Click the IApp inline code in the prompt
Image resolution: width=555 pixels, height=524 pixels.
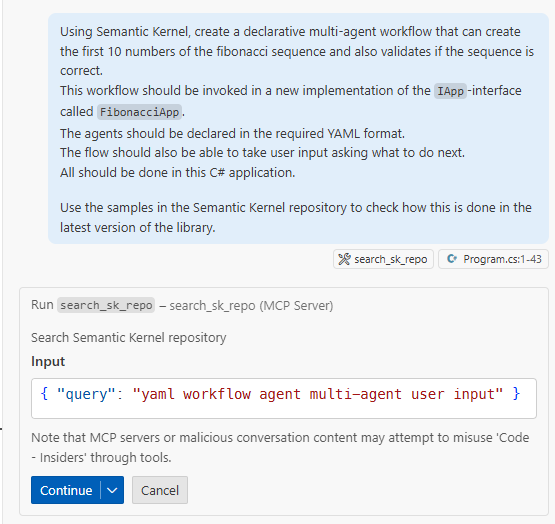point(450,91)
